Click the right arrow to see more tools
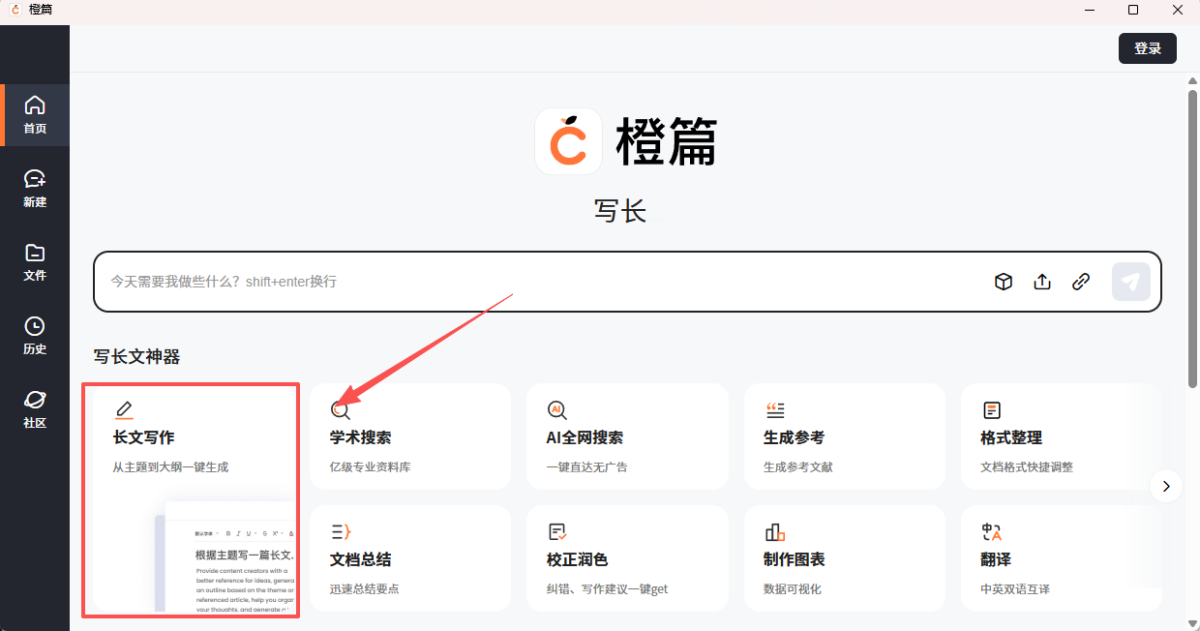The width and height of the screenshot is (1200, 631). pyautogui.click(x=1166, y=486)
